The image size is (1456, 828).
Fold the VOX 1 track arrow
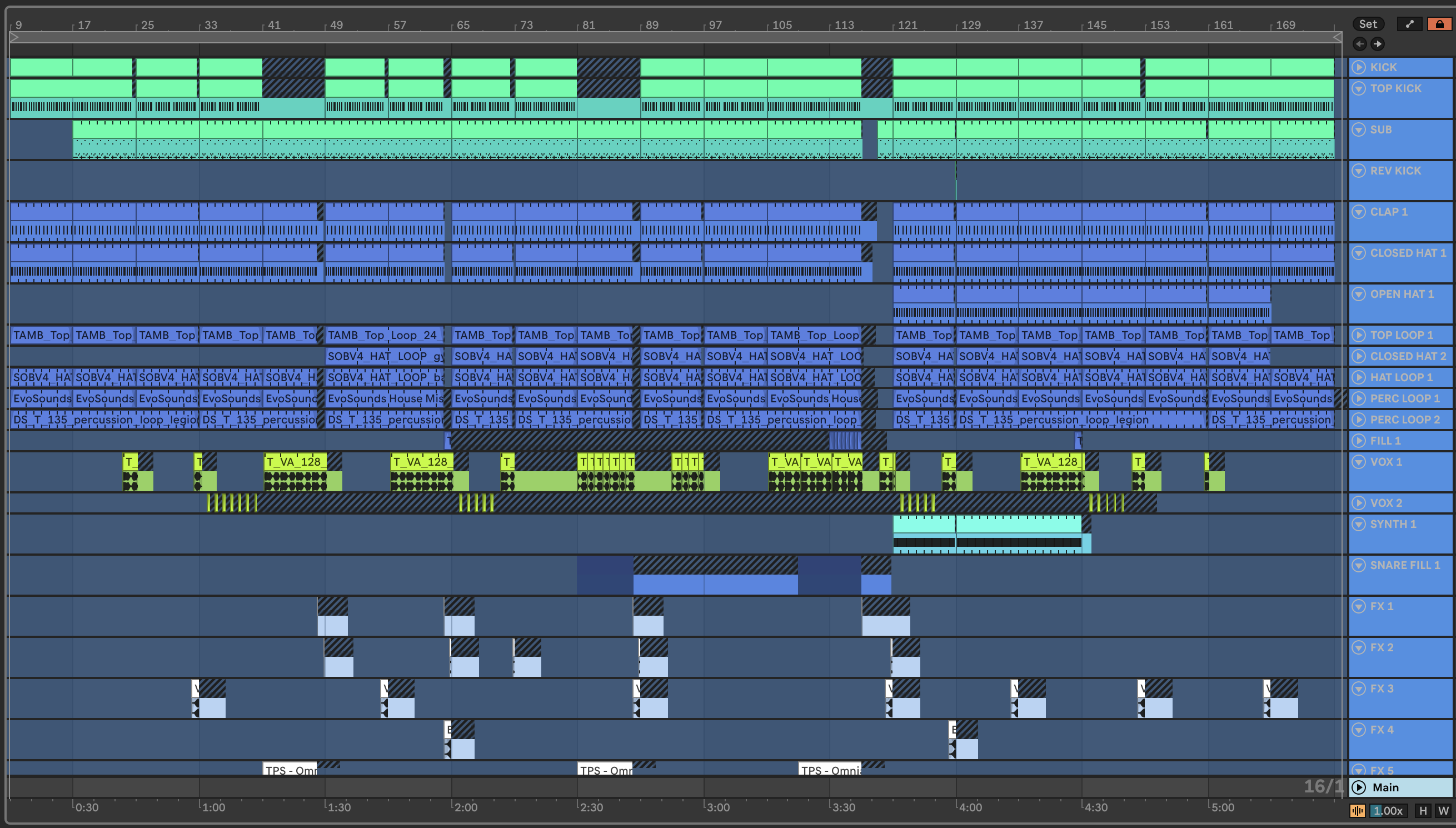(1359, 462)
